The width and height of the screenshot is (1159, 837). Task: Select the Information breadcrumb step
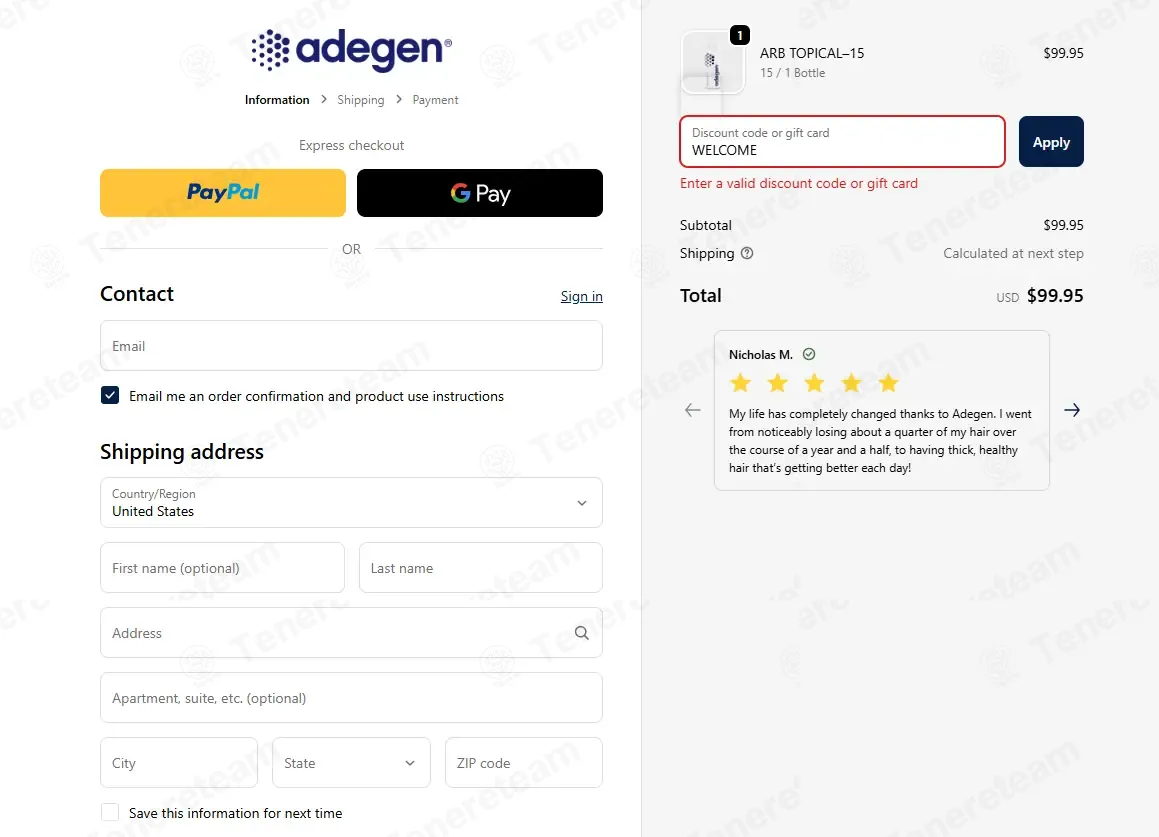coord(277,100)
